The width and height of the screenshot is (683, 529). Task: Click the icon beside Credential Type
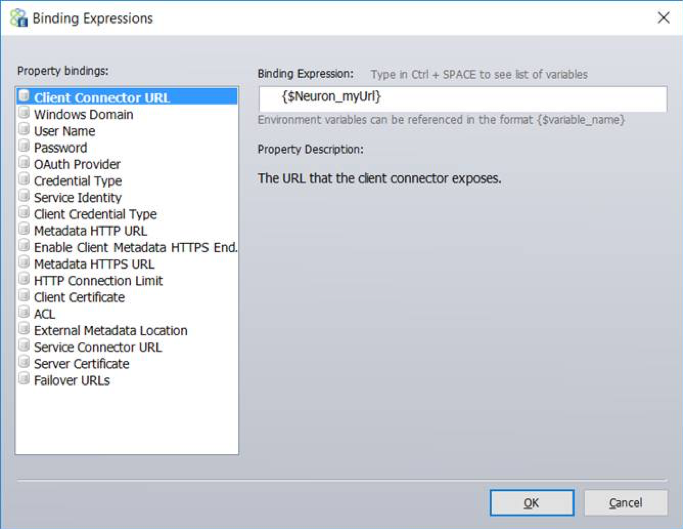[x=24, y=179]
